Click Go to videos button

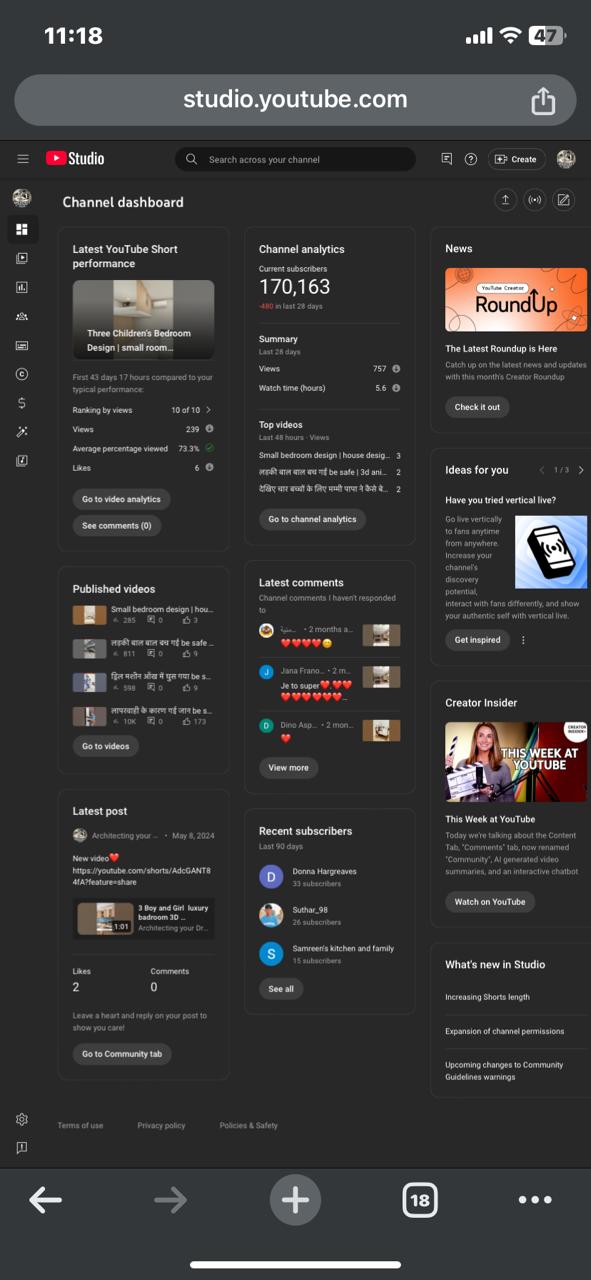point(106,746)
